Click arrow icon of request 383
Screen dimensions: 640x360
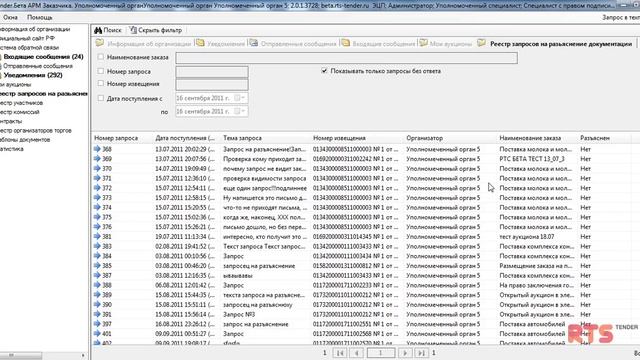[x=97, y=246]
